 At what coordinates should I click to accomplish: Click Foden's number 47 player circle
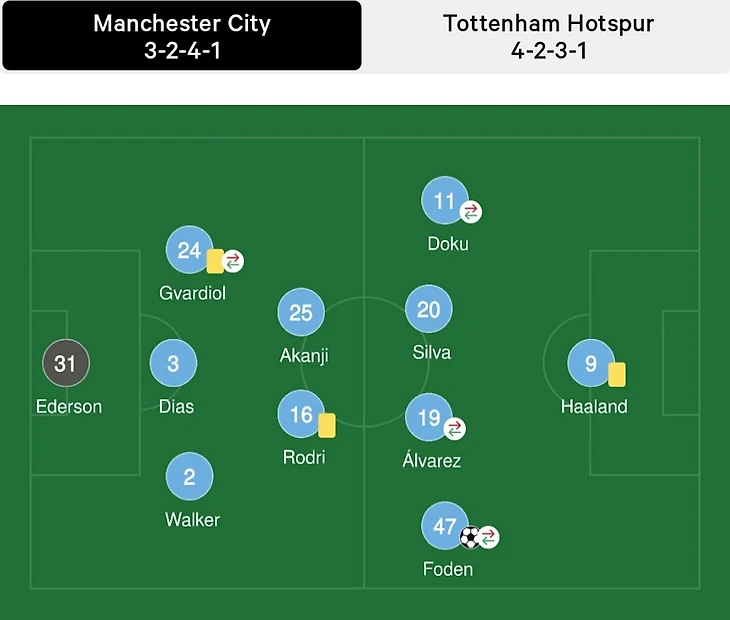pos(445,526)
